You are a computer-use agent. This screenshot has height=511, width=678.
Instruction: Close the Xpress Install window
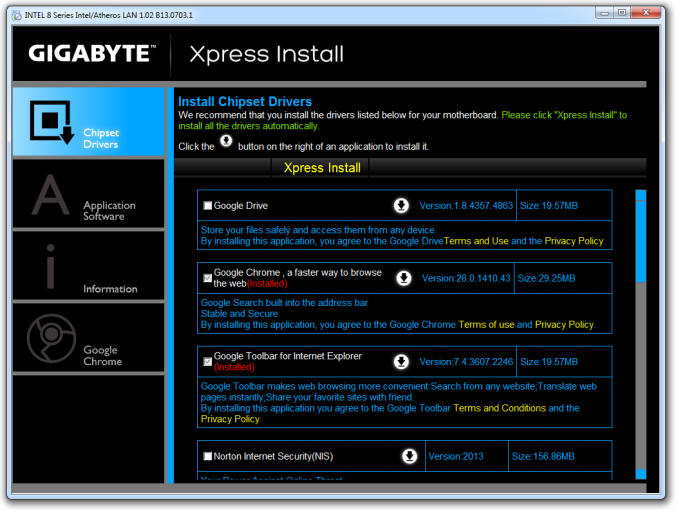tap(646, 13)
